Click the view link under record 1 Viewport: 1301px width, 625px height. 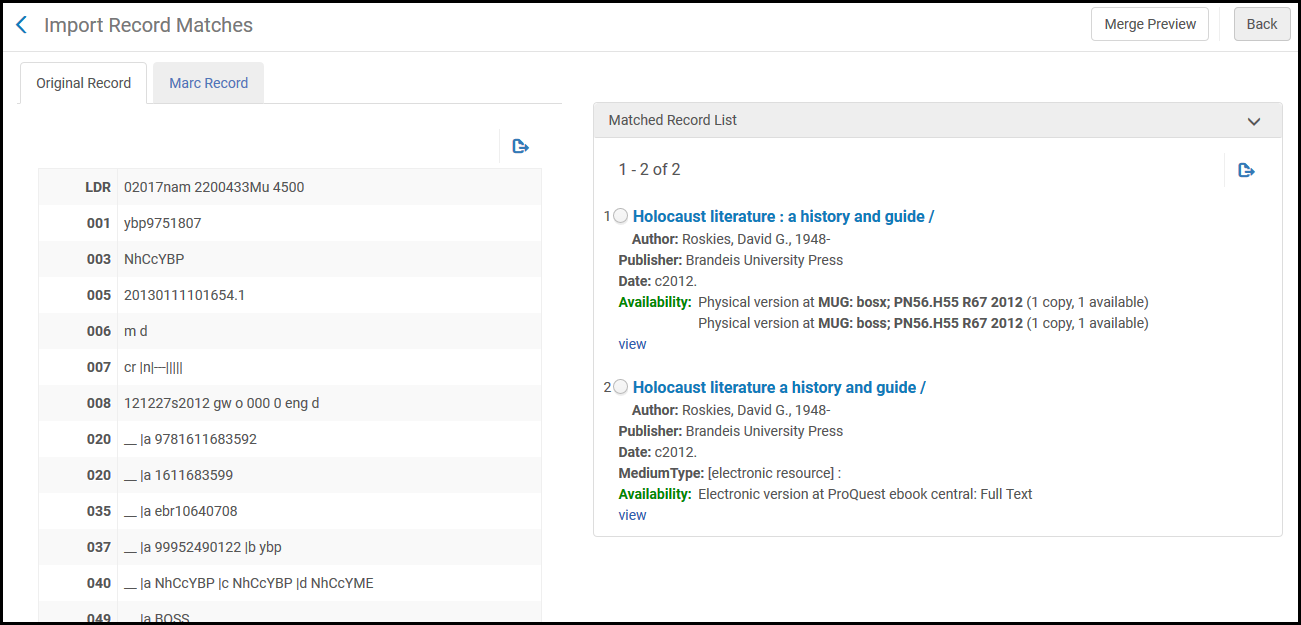[x=632, y=344]
